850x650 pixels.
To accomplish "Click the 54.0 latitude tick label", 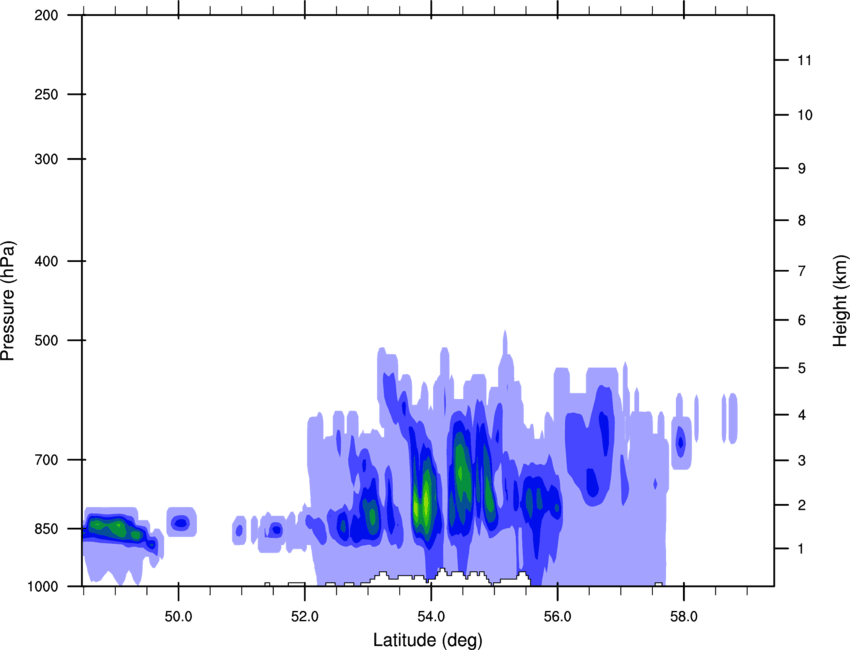I will tap(431, 617).
